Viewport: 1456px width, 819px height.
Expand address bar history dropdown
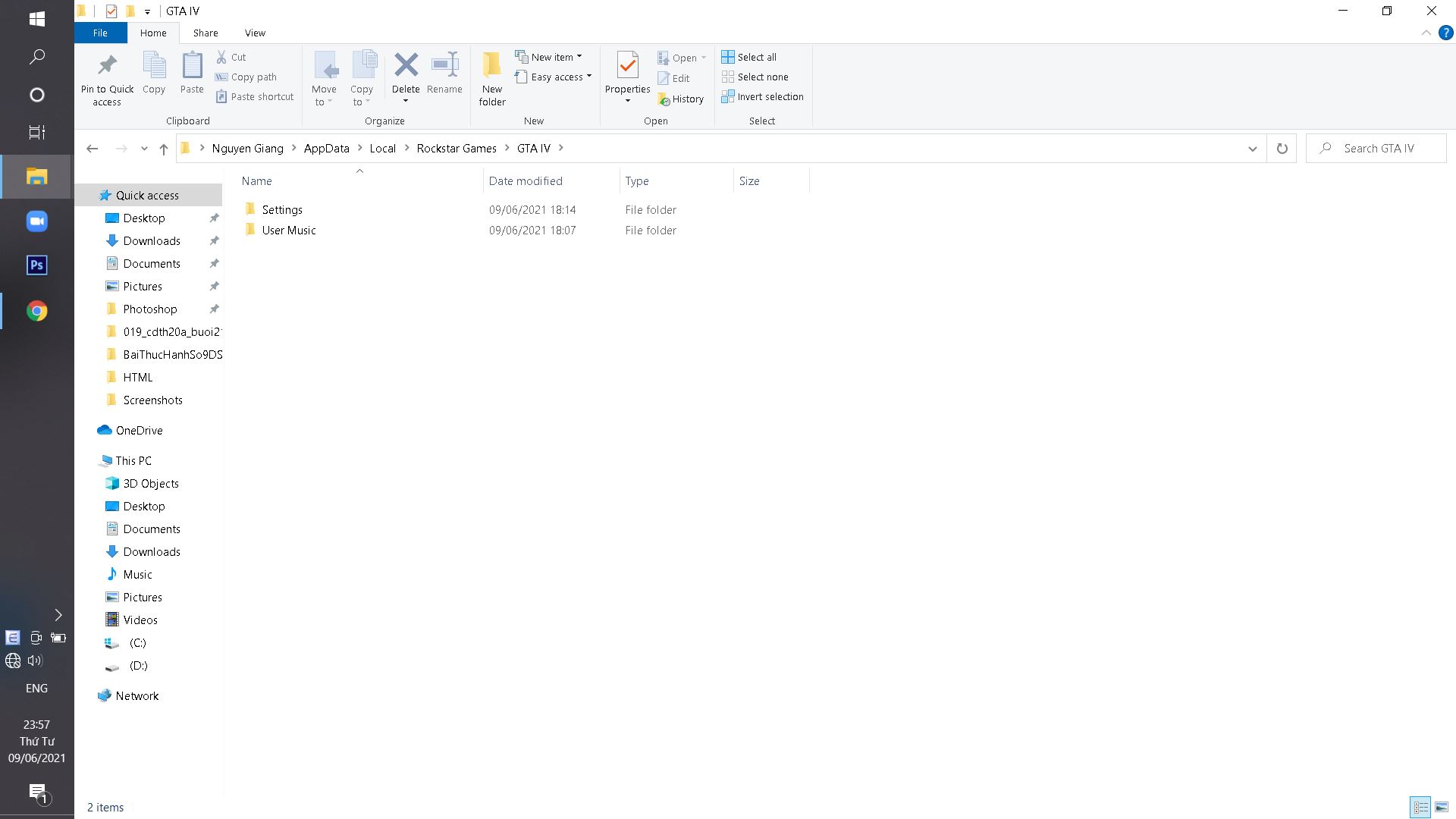[1252, 149]
